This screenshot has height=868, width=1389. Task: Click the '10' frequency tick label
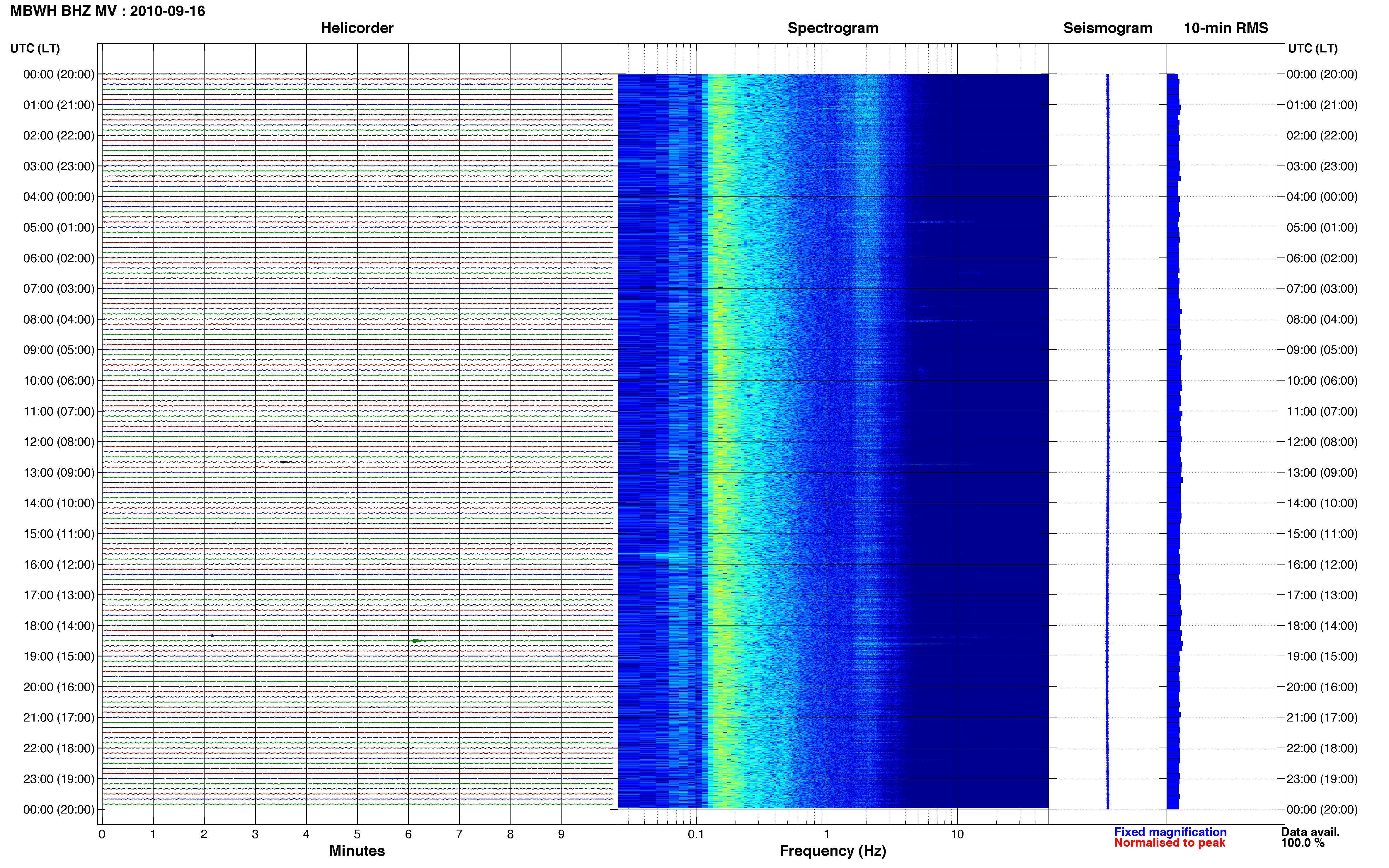[x=957, y=834]
